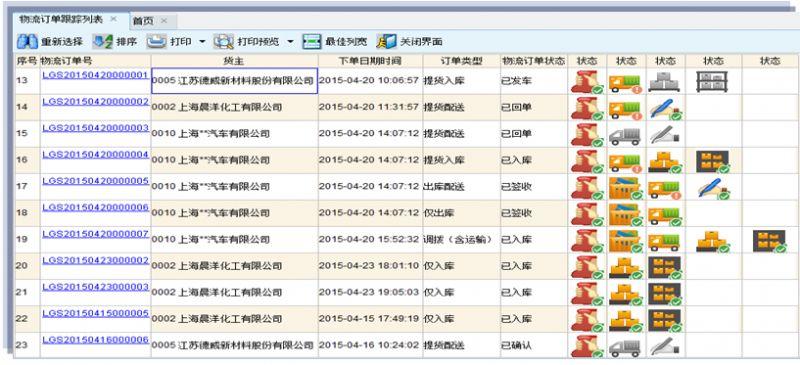The image size is (800, 365).
Task: Open order link LGS20150420000002
Action: [x=96, y=102]
